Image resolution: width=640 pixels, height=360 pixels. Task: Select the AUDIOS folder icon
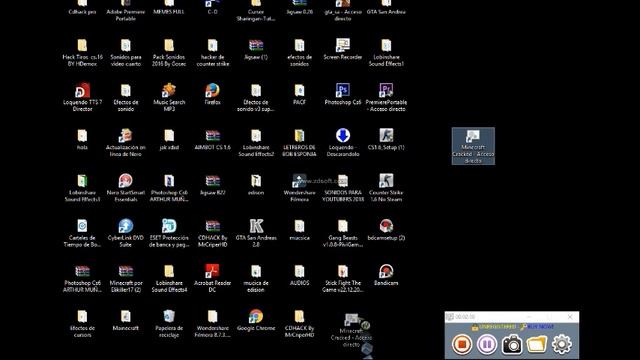pos(299,275)
